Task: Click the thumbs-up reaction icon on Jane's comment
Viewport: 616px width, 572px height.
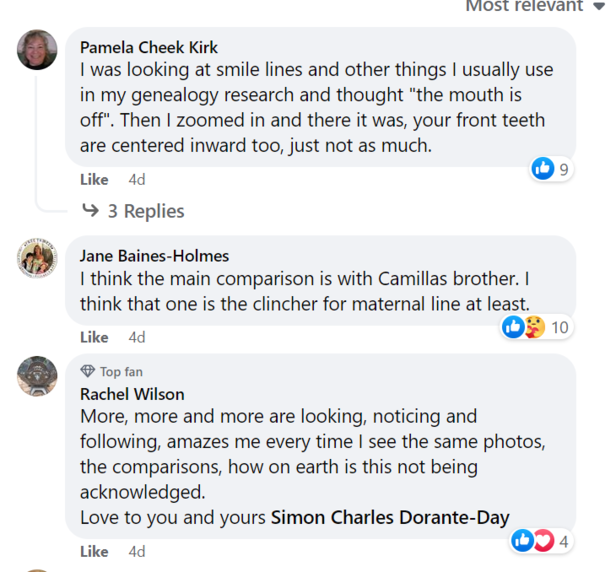Action: click(x=512, y=327)
